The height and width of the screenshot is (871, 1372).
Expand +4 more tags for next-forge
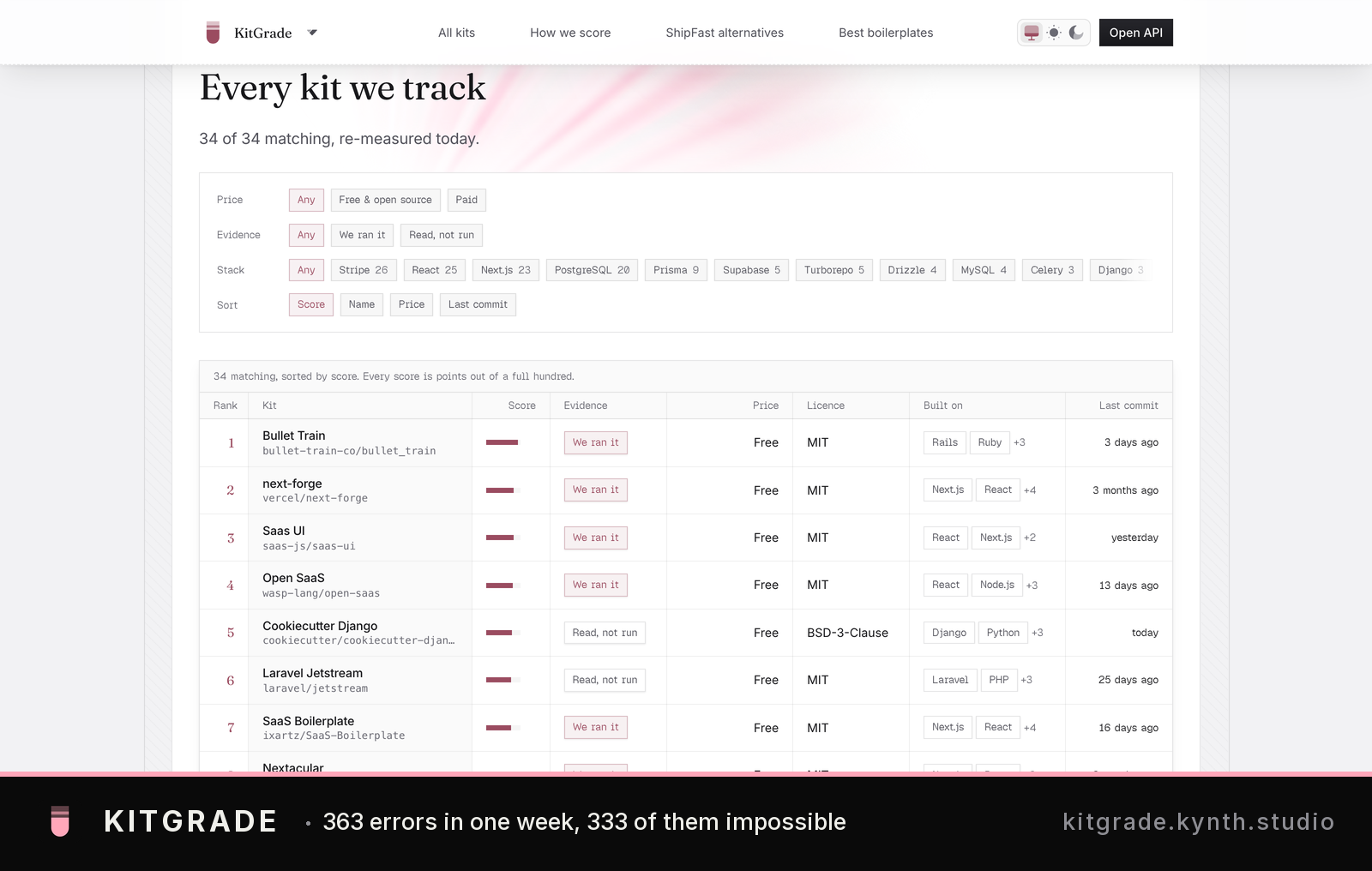(x=1030, y=490)
